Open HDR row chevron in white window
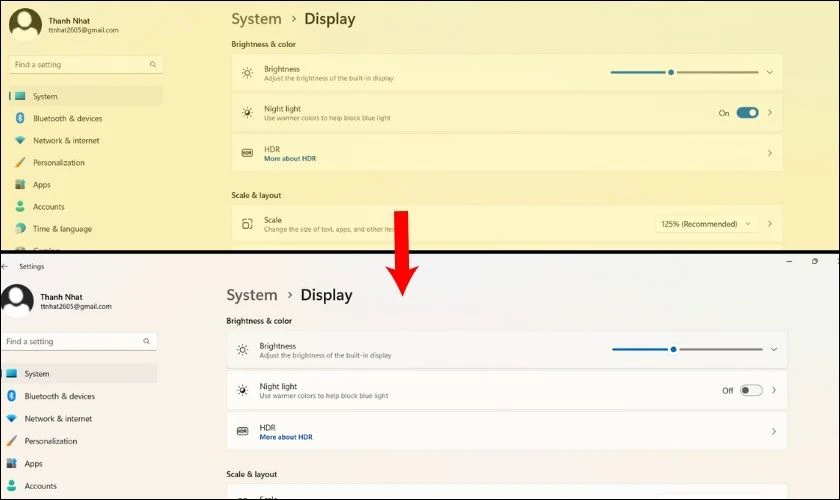The image size is (840, 500). 774,431
